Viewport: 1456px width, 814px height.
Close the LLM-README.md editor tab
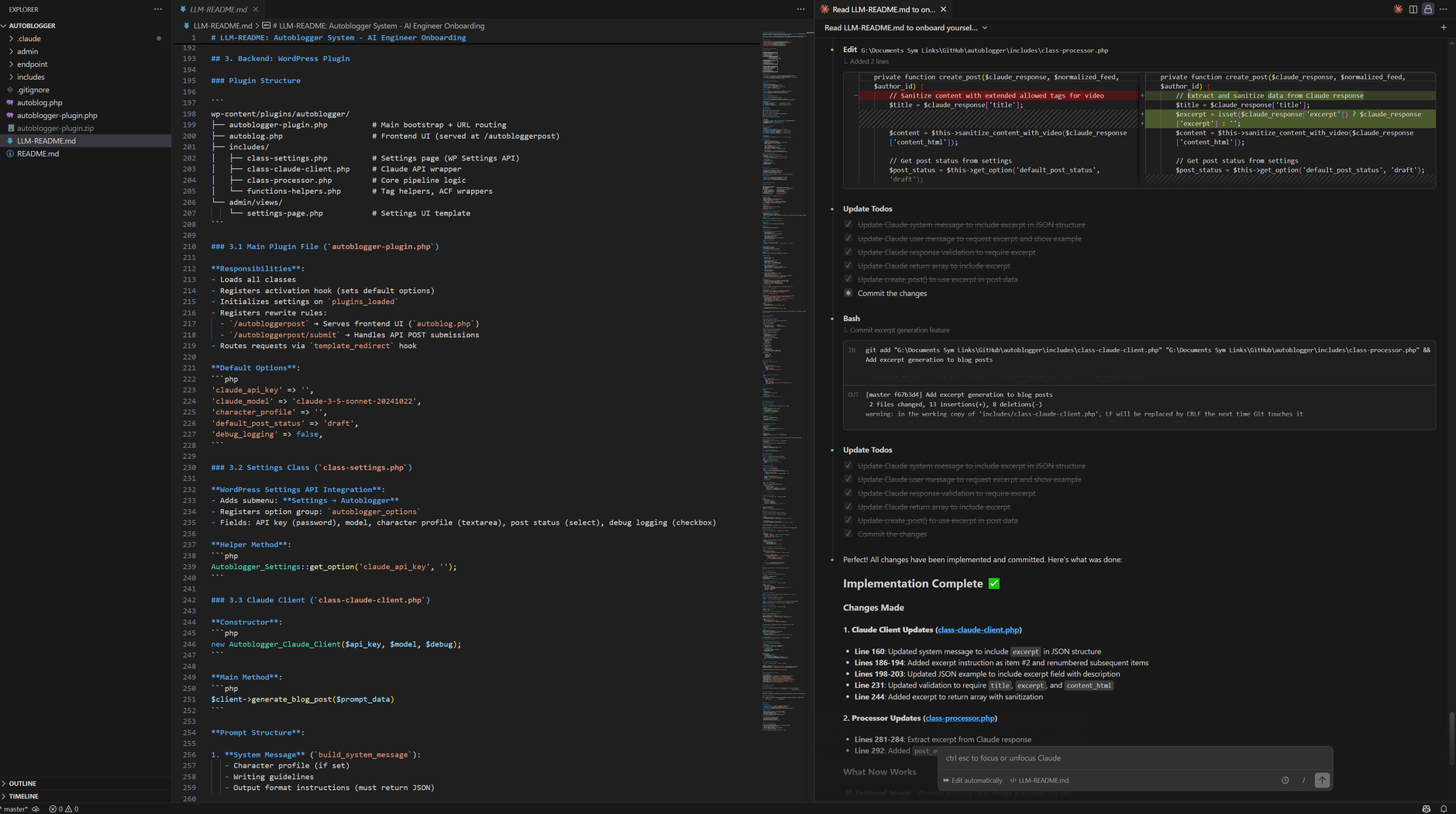pyautogui.click(x=255, y=9)
